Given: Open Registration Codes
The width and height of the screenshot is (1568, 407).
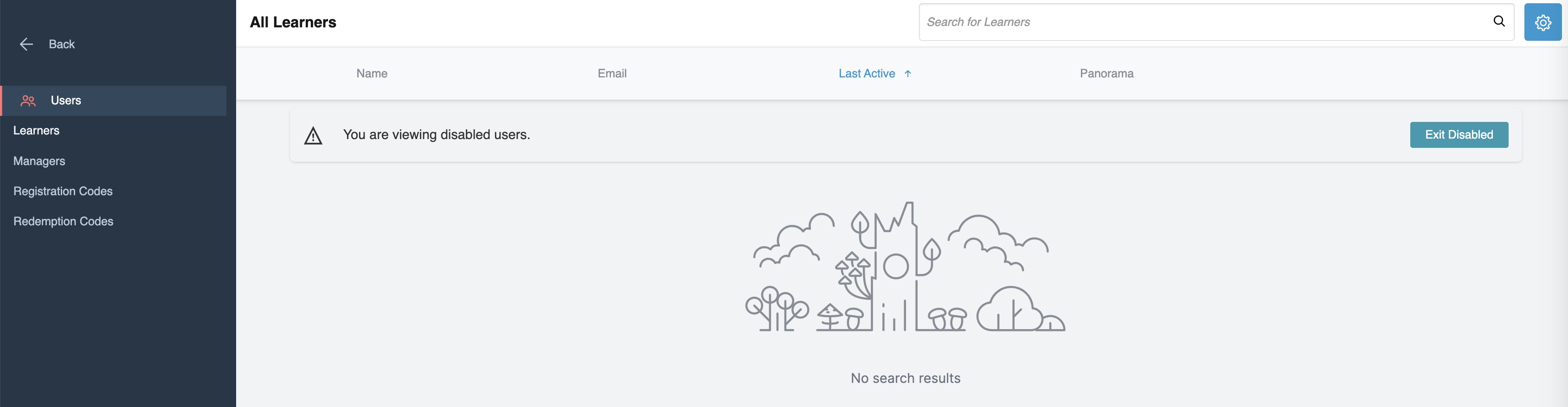Looking at the screenshot, I should click(x=63, y=191).
